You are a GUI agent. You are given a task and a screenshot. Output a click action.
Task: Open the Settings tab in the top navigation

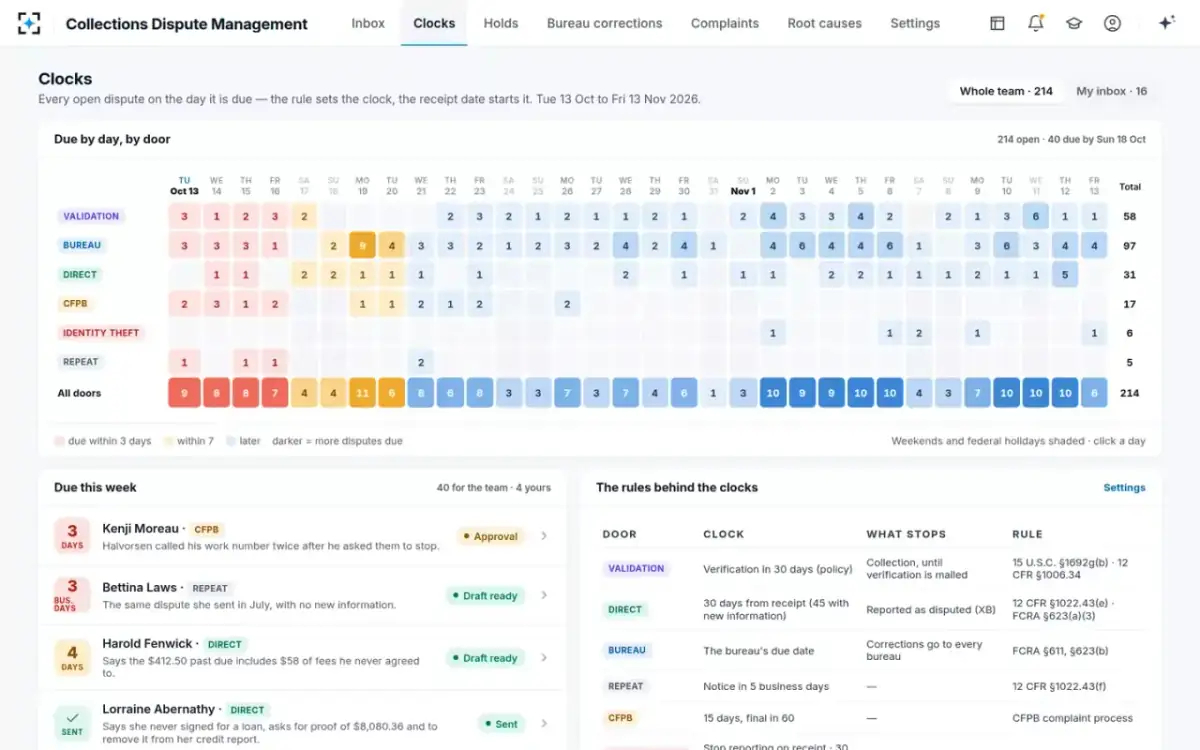point(915,23)
